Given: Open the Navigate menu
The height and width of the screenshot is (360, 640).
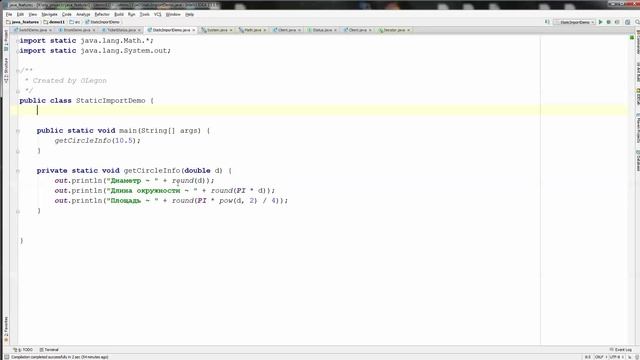Looking at the screenshot, I should pyautogui.click(x=49, y=14).
